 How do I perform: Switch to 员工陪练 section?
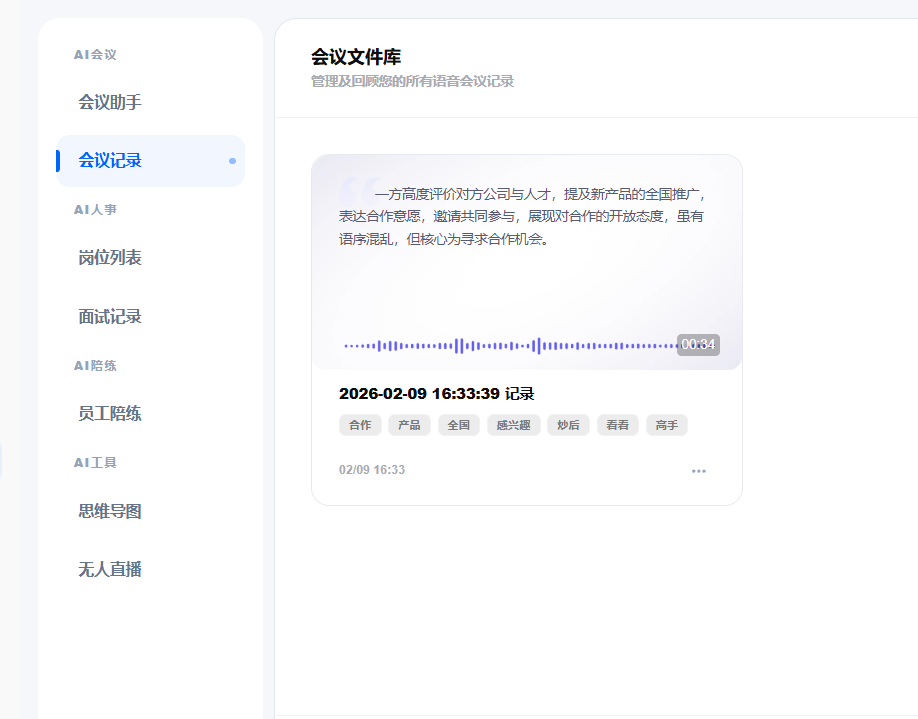point(110,414)
